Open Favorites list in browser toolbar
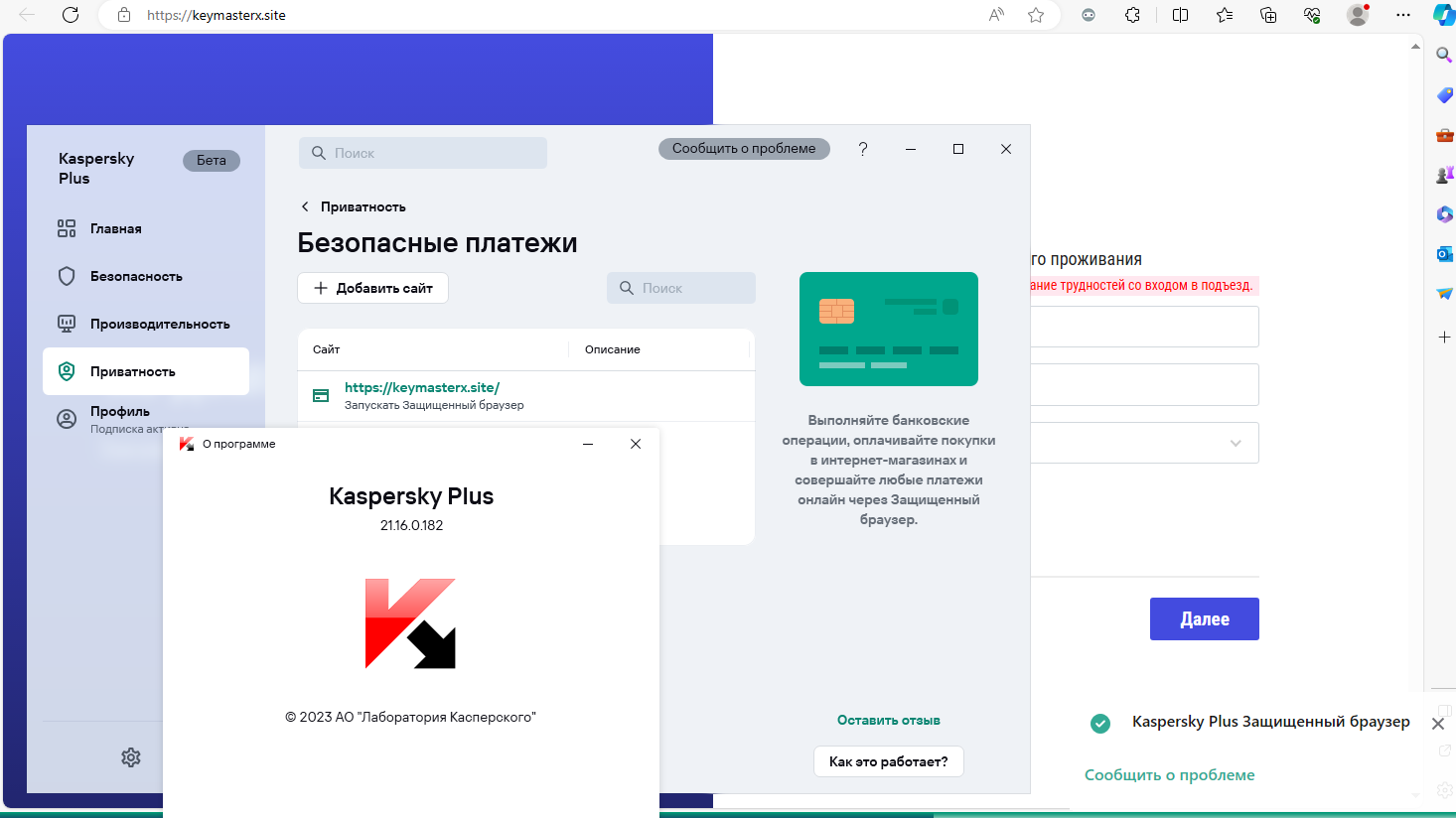This screenshot has height=818, width=1456. tap(1225, 15)
